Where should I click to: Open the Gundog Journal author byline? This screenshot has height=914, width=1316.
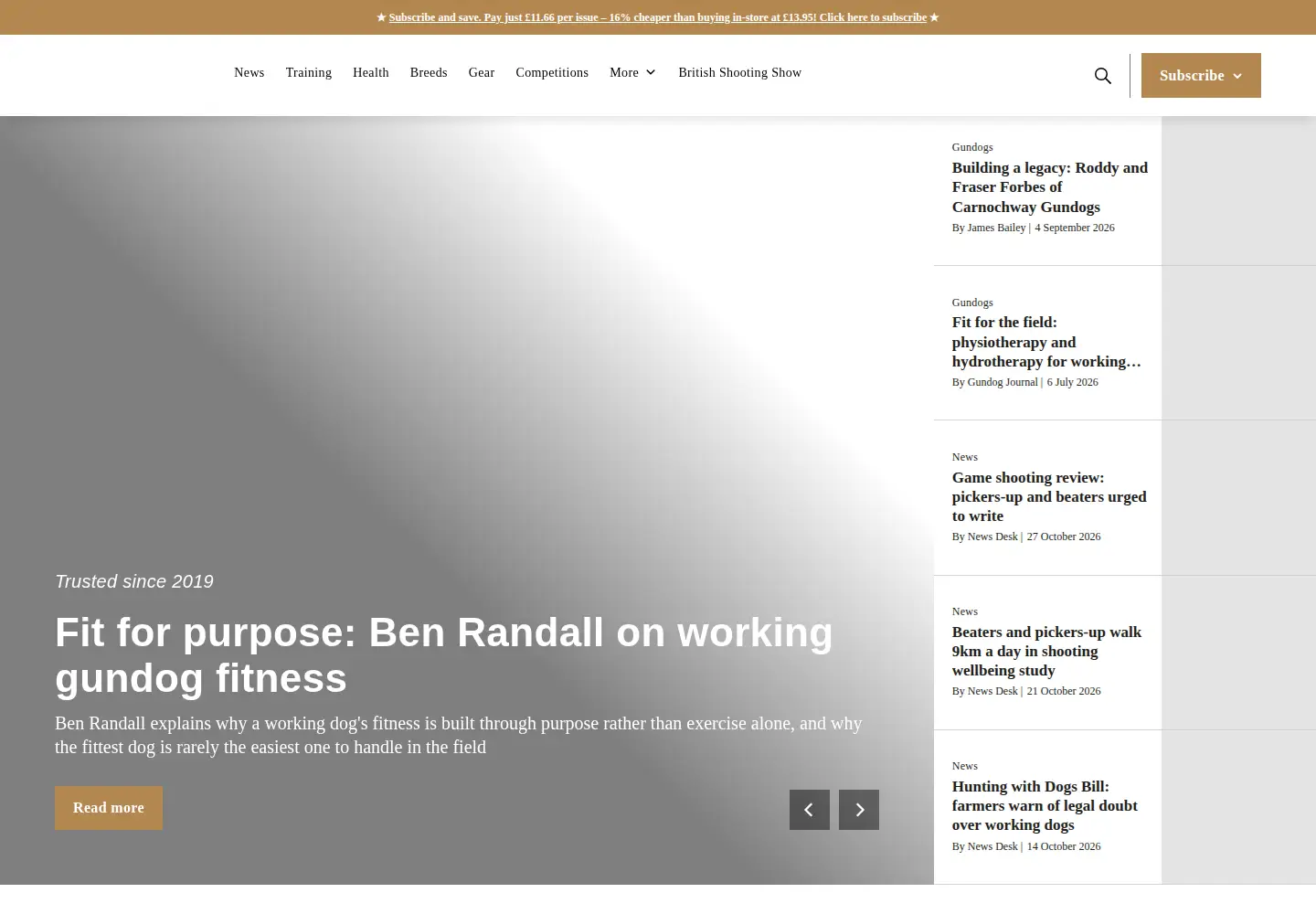pyautogui.click(x=1003, y=382)
